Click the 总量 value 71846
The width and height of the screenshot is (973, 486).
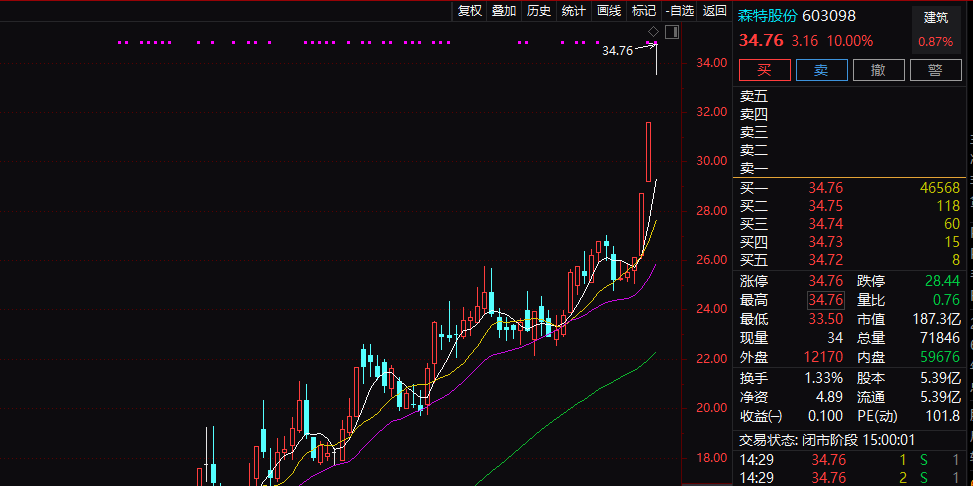point(939,338)
